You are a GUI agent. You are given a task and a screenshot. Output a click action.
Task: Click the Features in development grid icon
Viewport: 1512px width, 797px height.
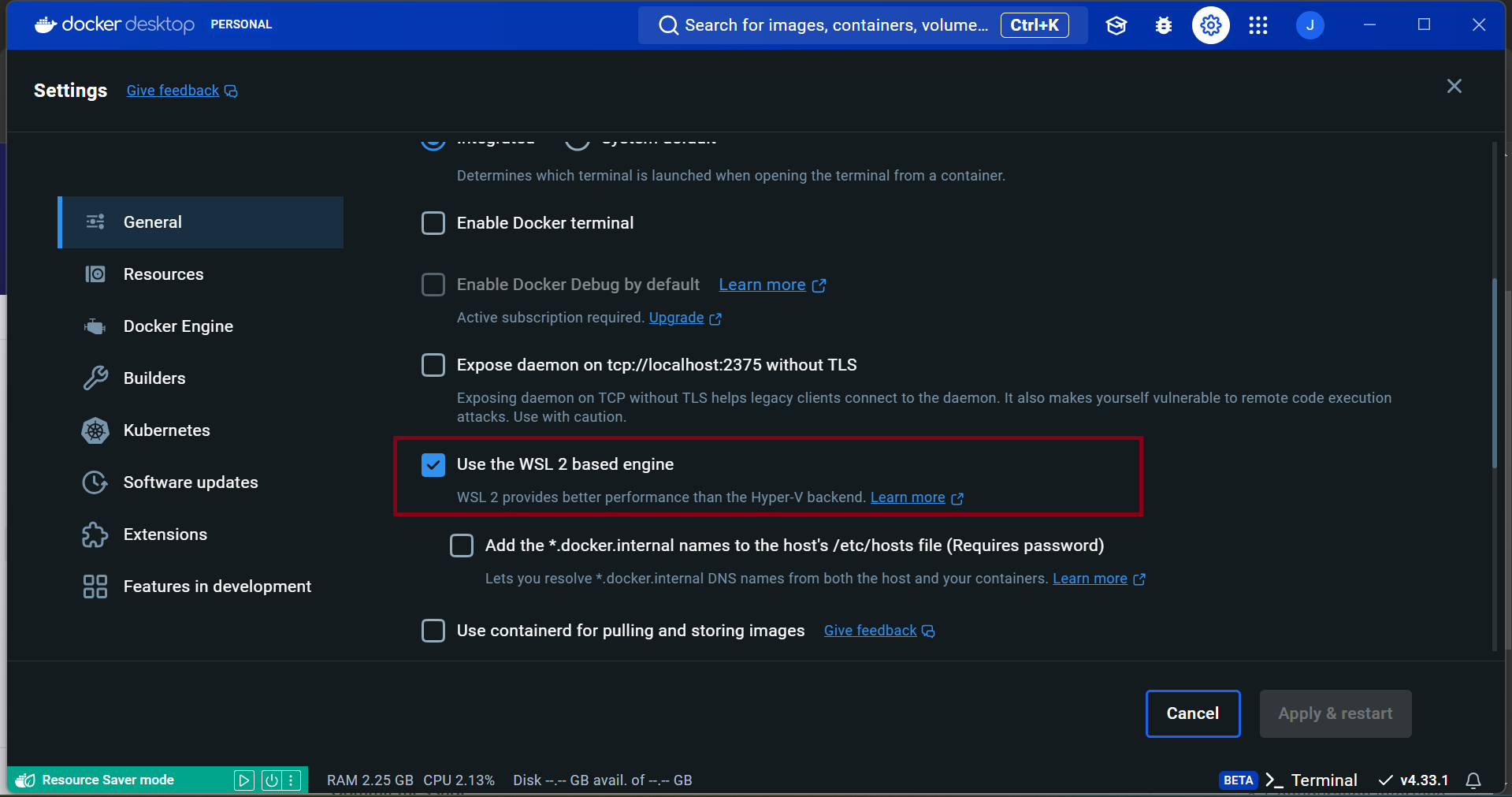tap(95, 587)
